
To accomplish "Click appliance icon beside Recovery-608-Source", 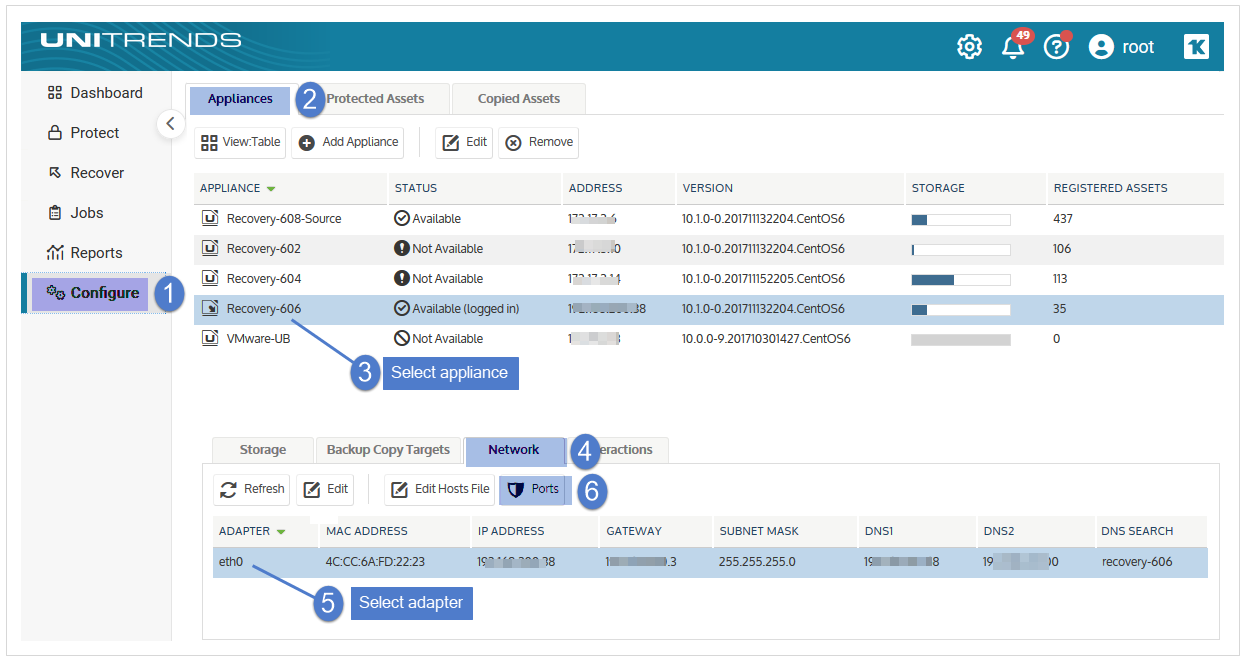I will tap(210, 218).
